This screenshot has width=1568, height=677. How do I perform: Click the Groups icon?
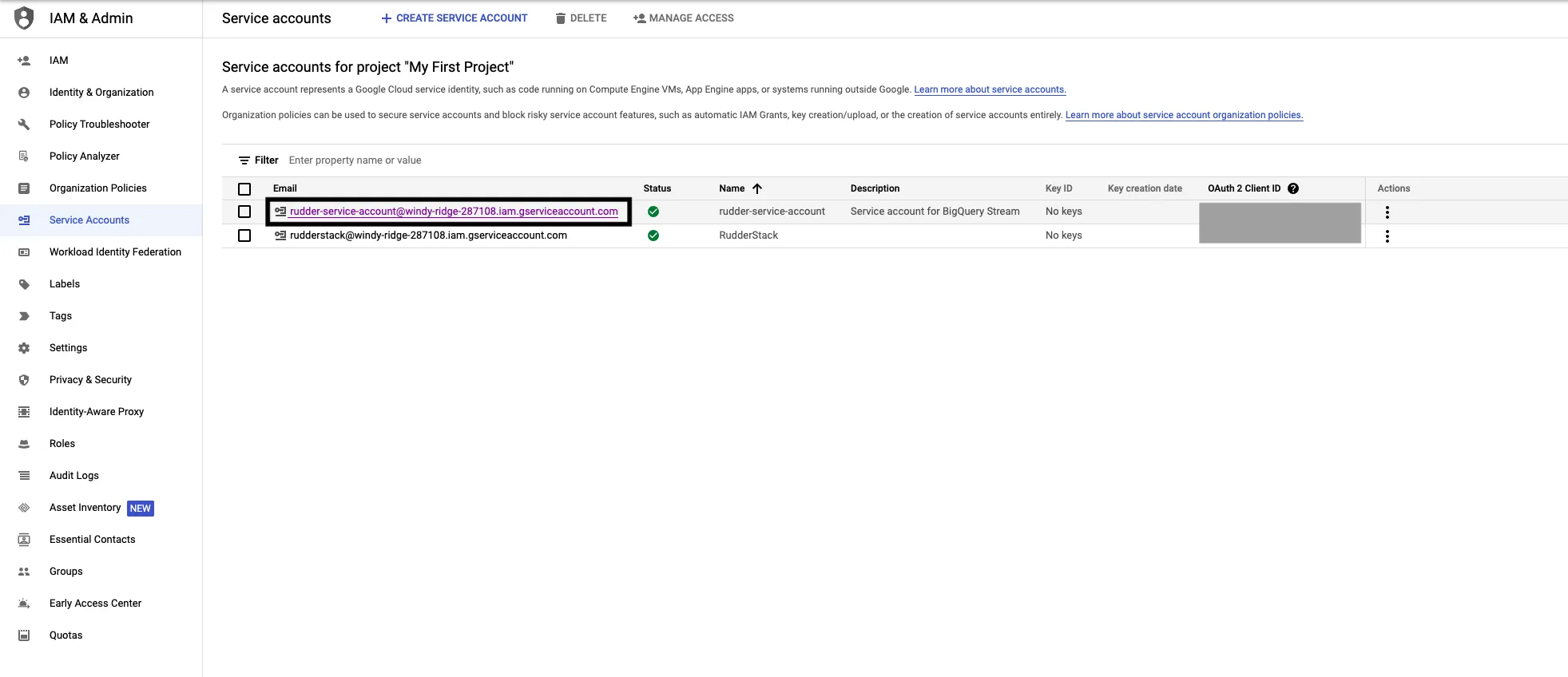(24, 572)
